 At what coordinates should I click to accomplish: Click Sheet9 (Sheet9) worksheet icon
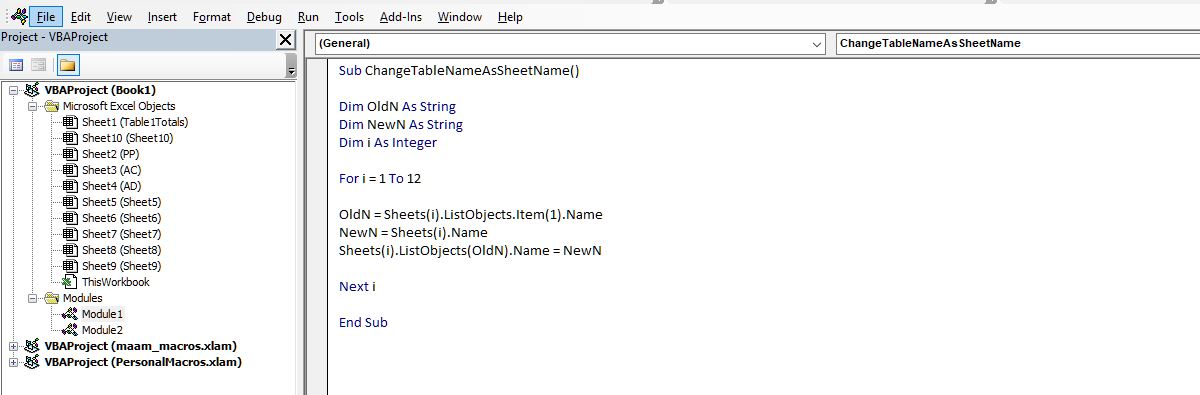pos(69,266)
